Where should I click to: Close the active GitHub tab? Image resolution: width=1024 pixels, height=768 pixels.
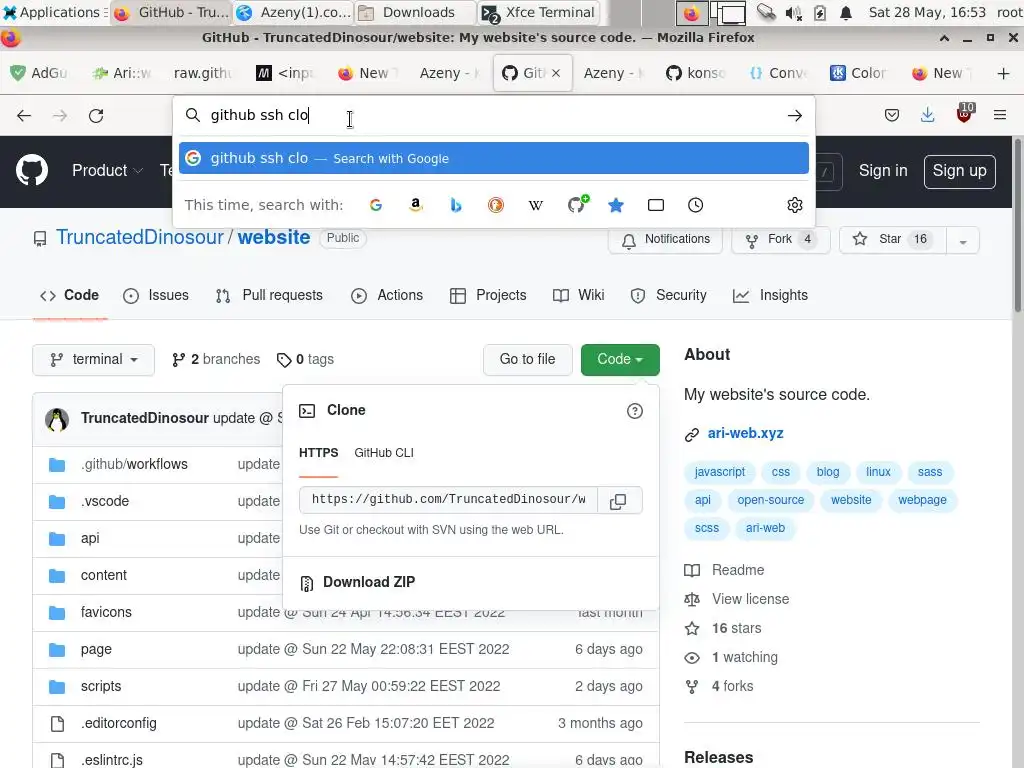pyautogui.click(x=556, y=73)
